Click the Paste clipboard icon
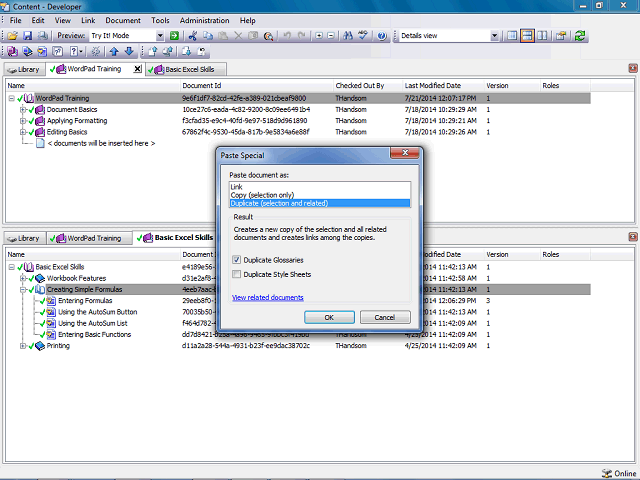 [x=223, y=36]
